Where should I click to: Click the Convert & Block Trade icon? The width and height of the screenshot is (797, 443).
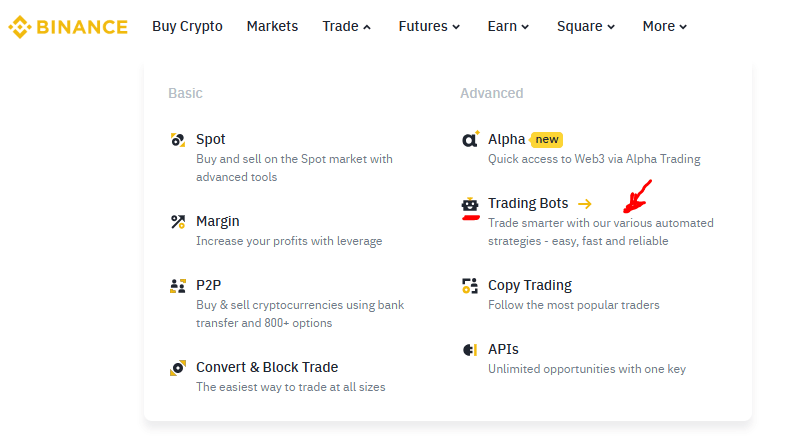178,368
